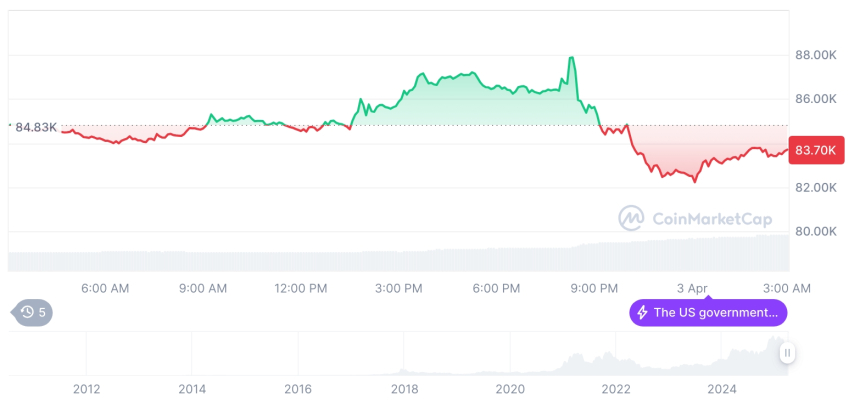Click the 3 Apr date label
860x401 pixels.
pyautogui.click(x=691, y=288)
